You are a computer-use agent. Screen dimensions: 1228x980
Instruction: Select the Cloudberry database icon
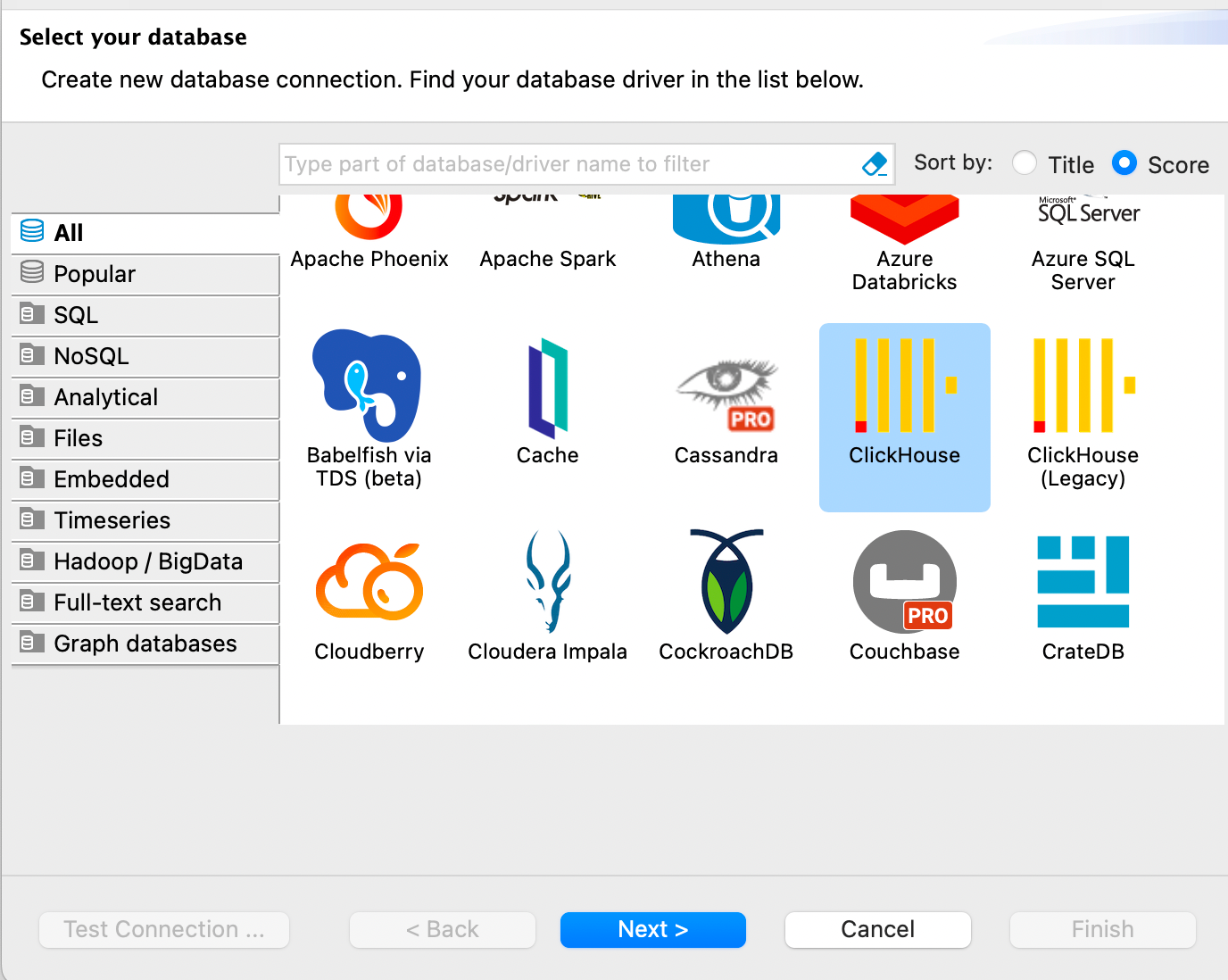[x=369, y=582]
